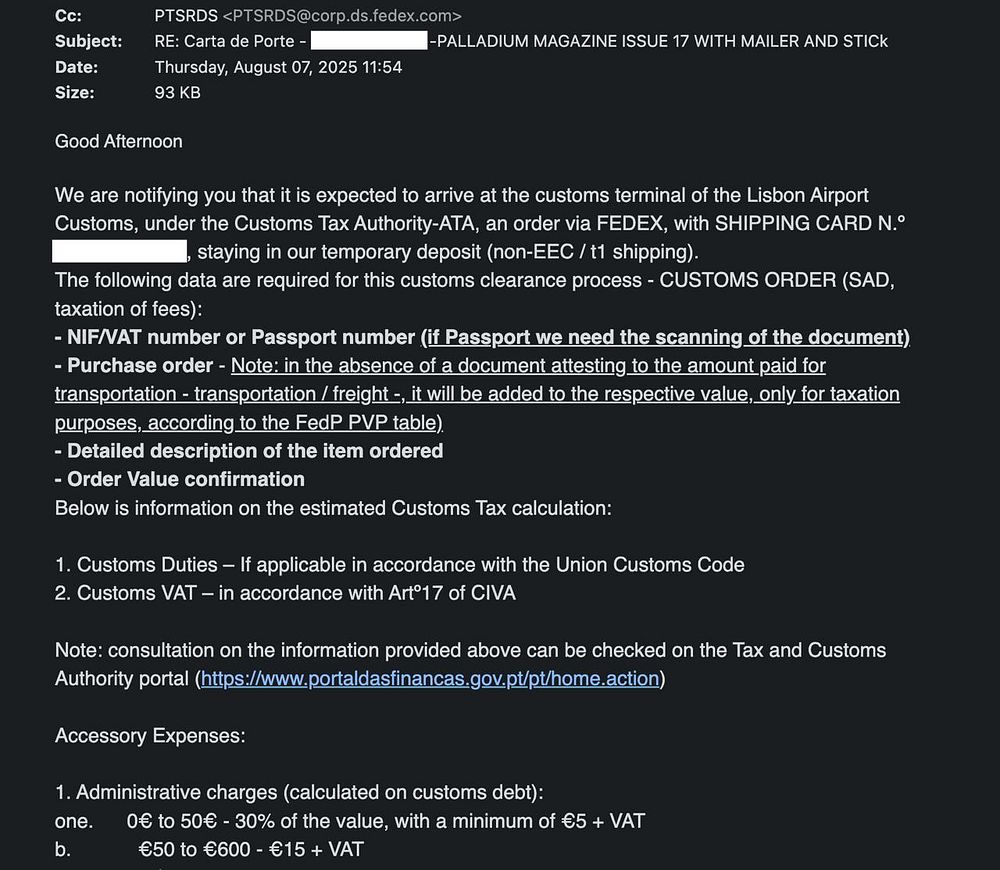Click the Size header label

pyautogui.click(x=75, y=93)
